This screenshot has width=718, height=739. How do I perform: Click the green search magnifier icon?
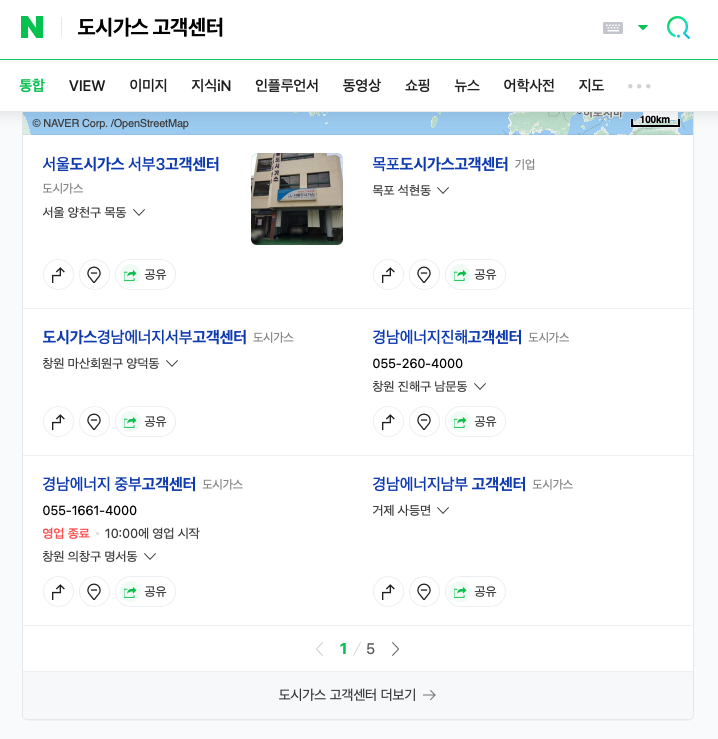(x=678, y=28)
